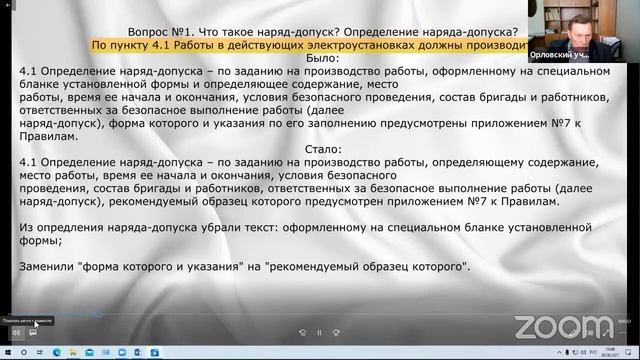The height and width of the screenshot is (360, 640).
Task: Open subtitles and captions menu
Action: 33,333
